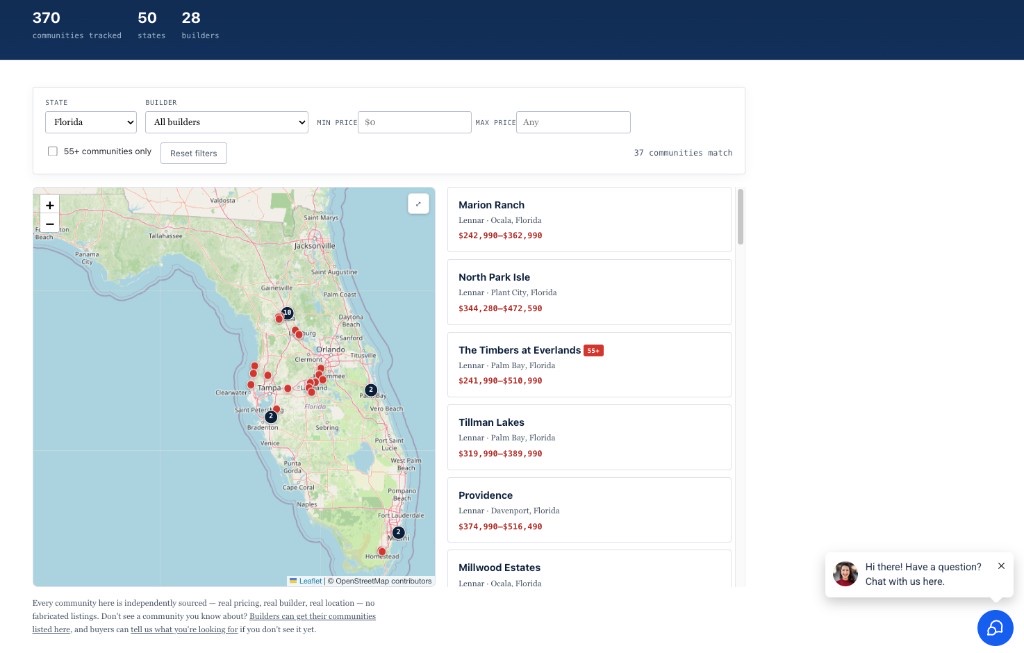Zoom in on the map
This screenshot has width=1024, height=653.
50,205
